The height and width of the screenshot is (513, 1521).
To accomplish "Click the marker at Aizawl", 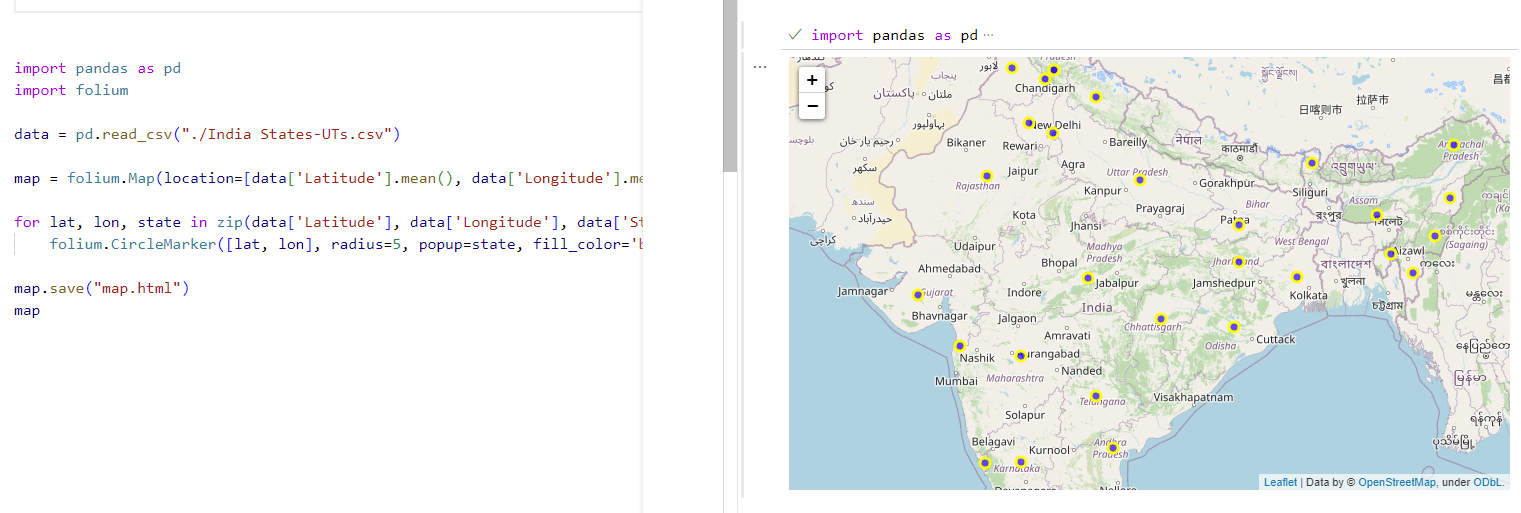I will tap(1390, 254).
